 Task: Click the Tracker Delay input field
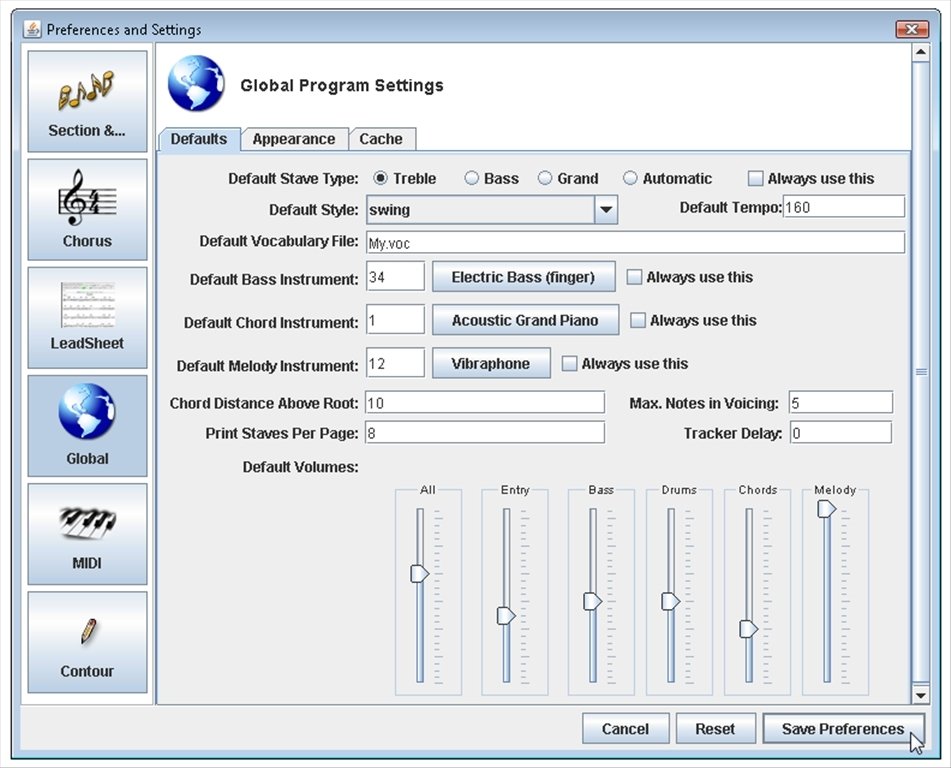pos(841,433)
